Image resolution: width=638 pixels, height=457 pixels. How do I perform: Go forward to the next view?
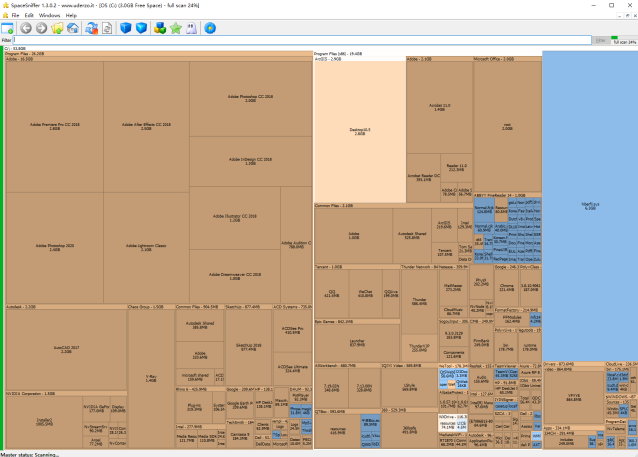click(42, 28)
